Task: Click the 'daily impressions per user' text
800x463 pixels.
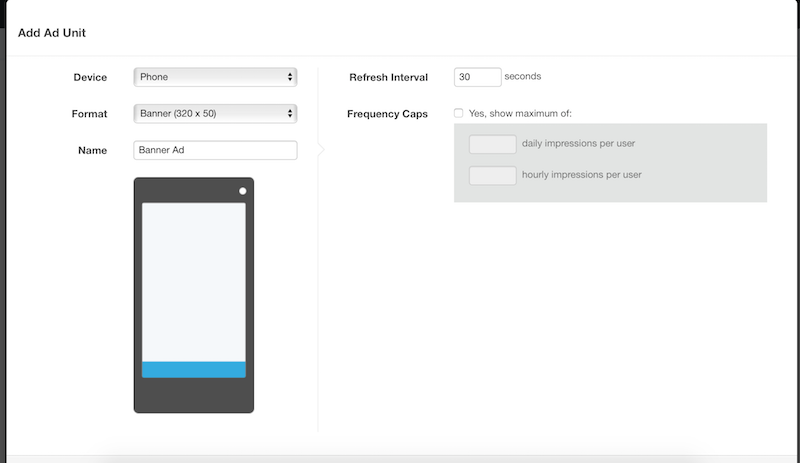Action: tap(578, 143)
